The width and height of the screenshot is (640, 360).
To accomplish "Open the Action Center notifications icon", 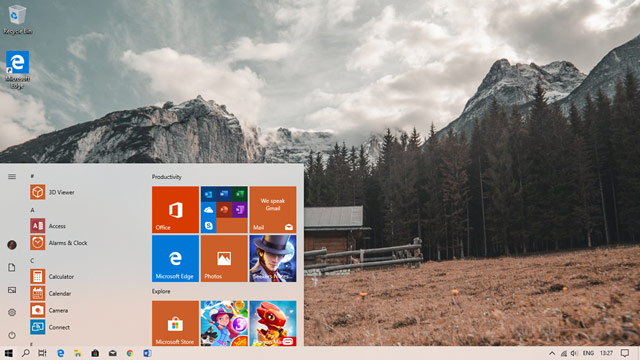I will point(625,353).
